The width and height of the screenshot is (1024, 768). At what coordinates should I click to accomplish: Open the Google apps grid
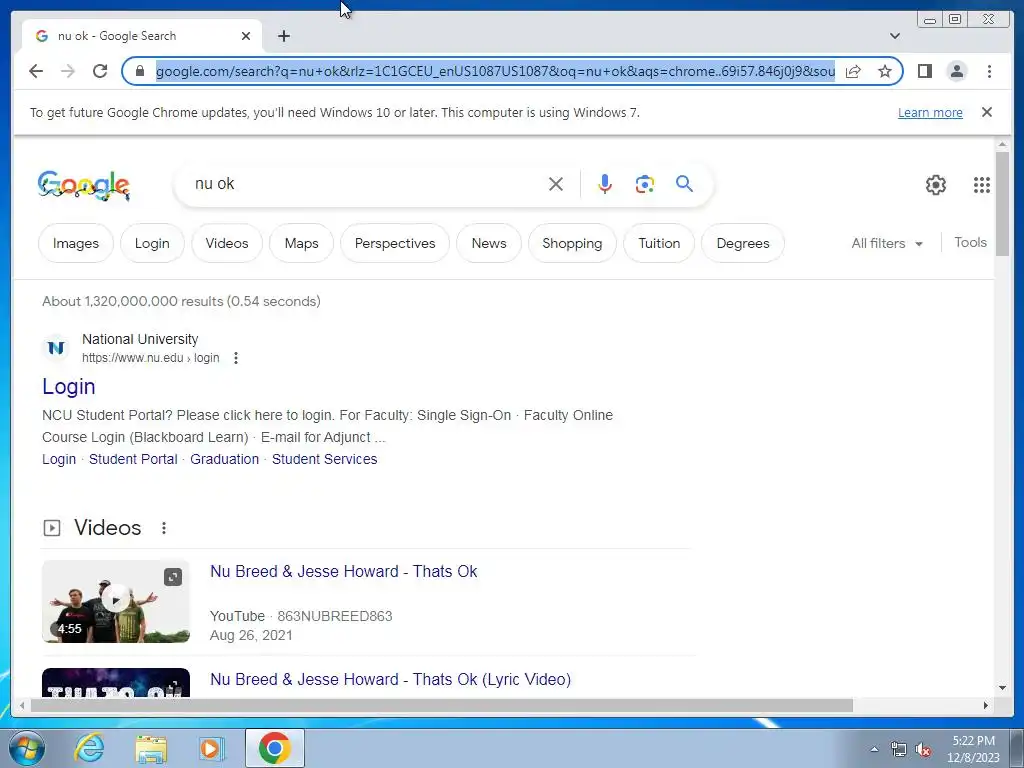[x=982, y=185]
